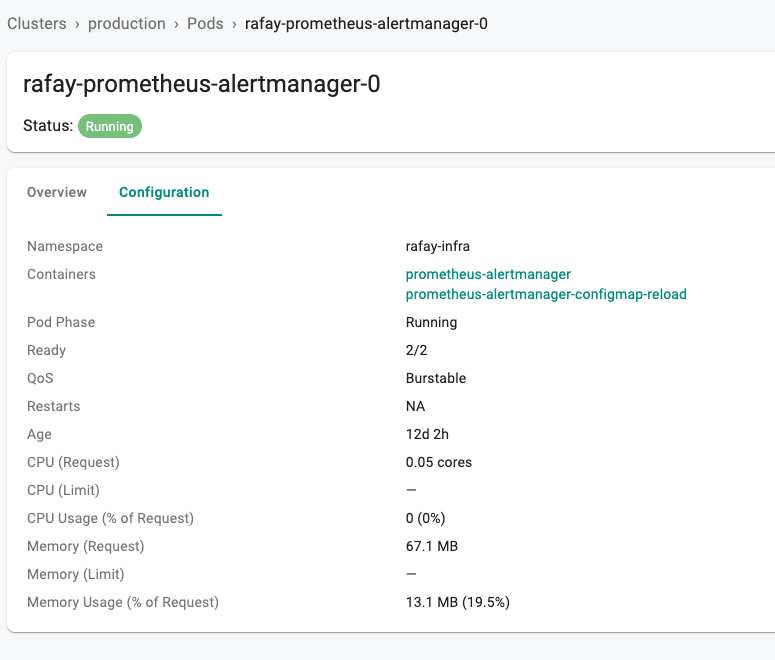This screenshot has width=775, height=660.
Task: Open the Pods breadcrumb link
Action: [205, 24]
